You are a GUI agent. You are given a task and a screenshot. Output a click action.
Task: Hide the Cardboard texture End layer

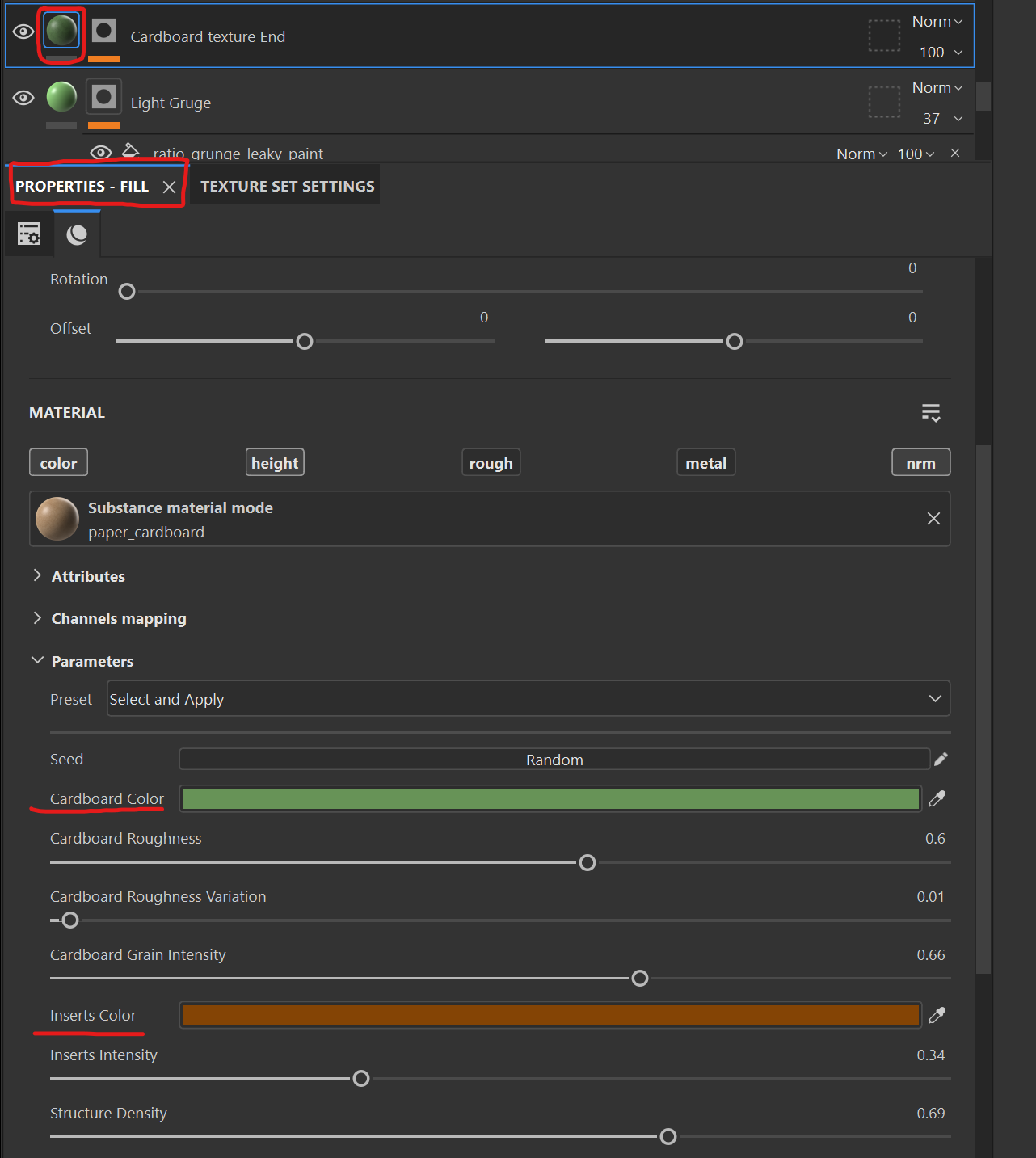coord(23,32)
